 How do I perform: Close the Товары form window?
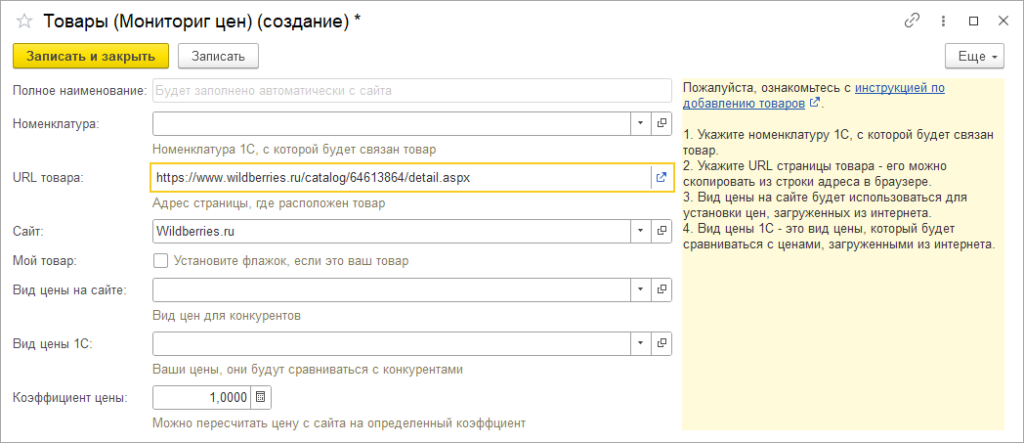1004,21
